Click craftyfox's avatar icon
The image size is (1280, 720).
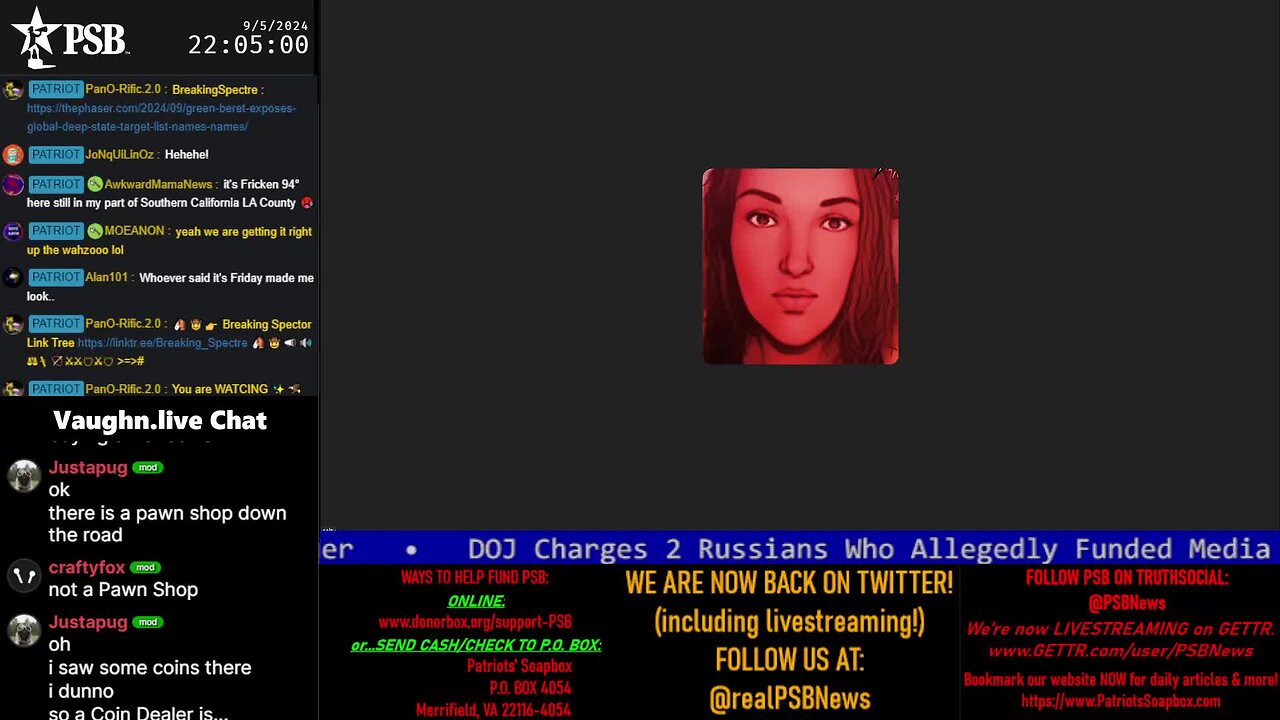pyautogui.click(x=24, y=576)
